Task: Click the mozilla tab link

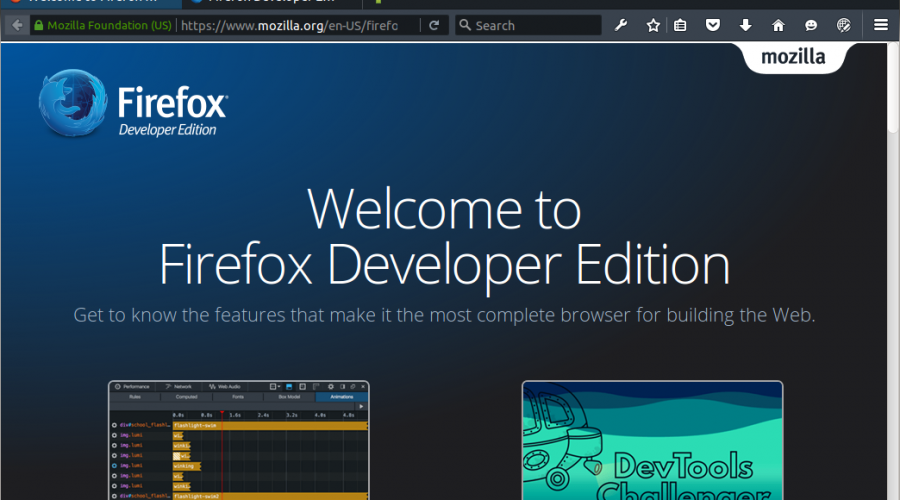Action: 793,57
